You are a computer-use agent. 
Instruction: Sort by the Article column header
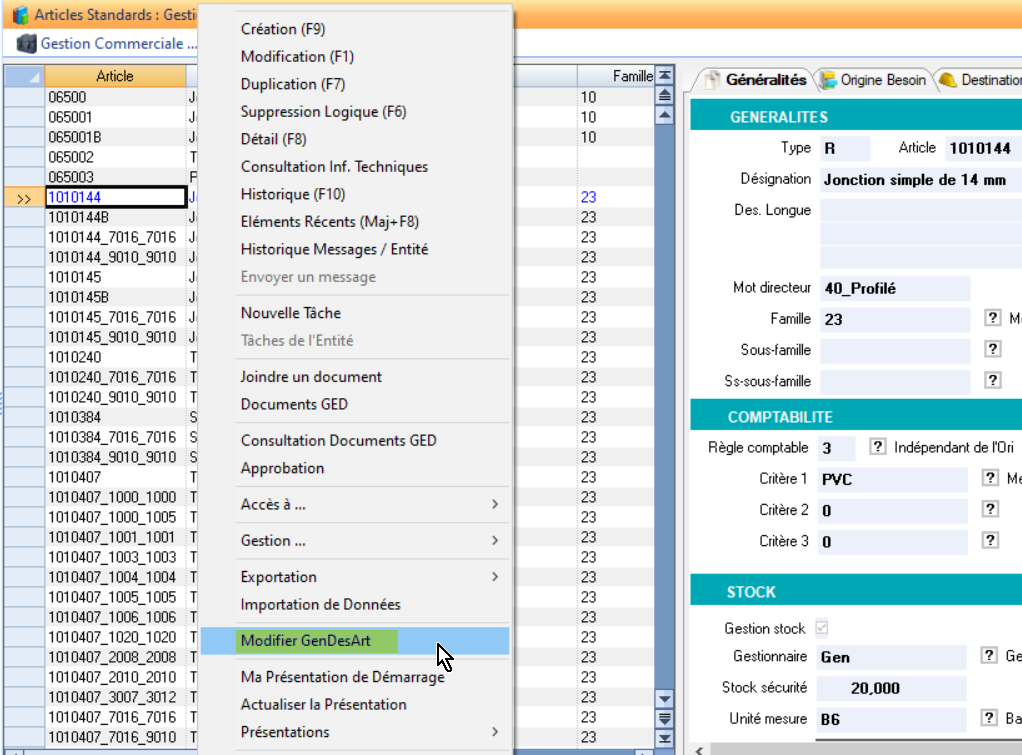point(115,76)
